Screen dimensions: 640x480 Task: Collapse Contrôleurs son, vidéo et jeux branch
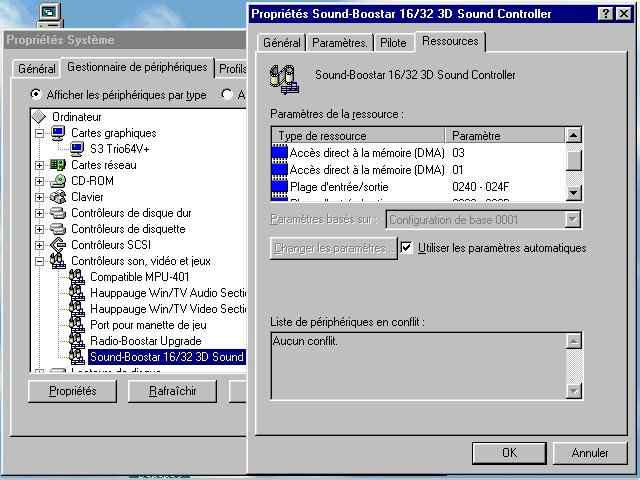39,261
